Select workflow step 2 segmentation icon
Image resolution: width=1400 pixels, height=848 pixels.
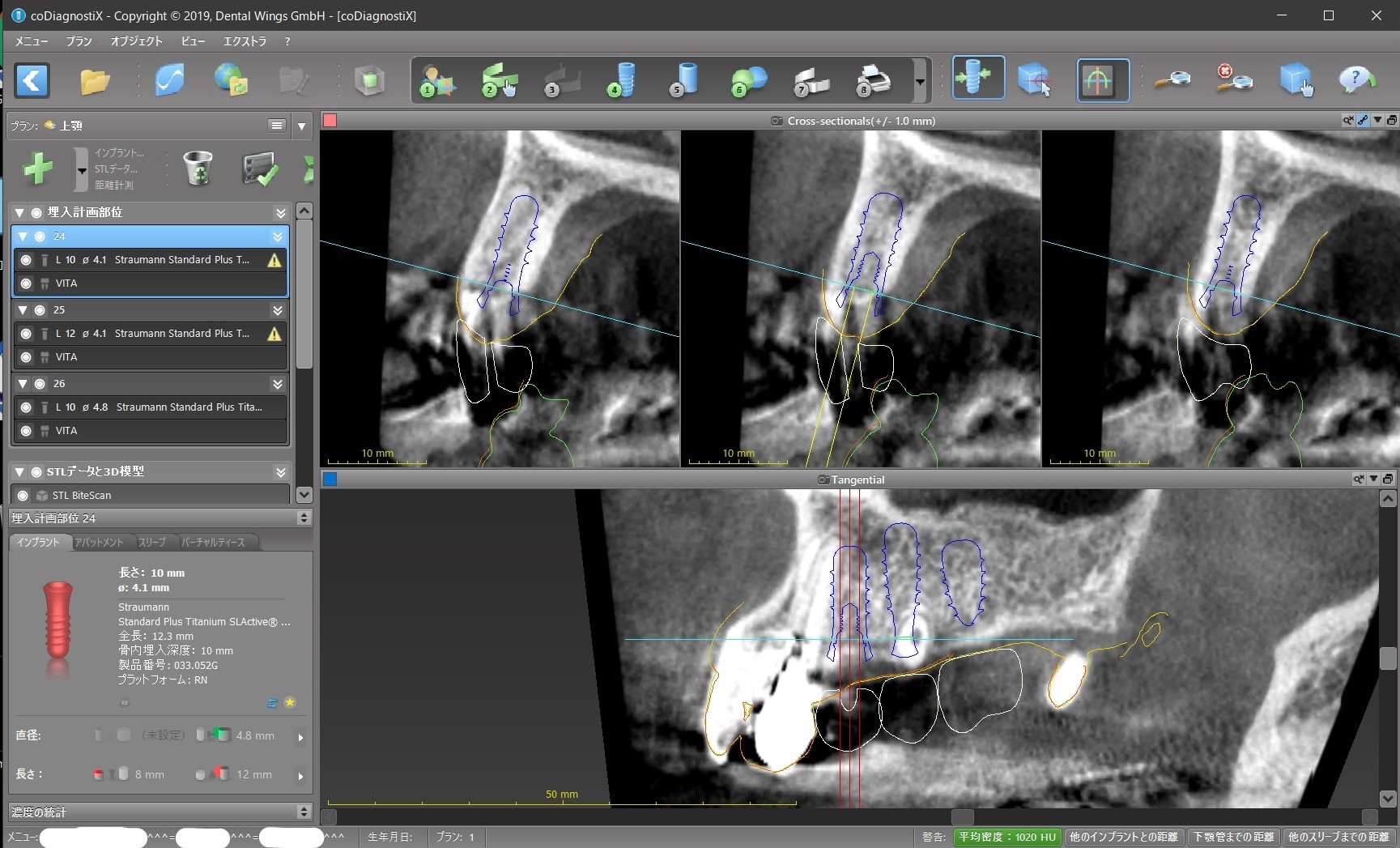[x=500, y=81]
